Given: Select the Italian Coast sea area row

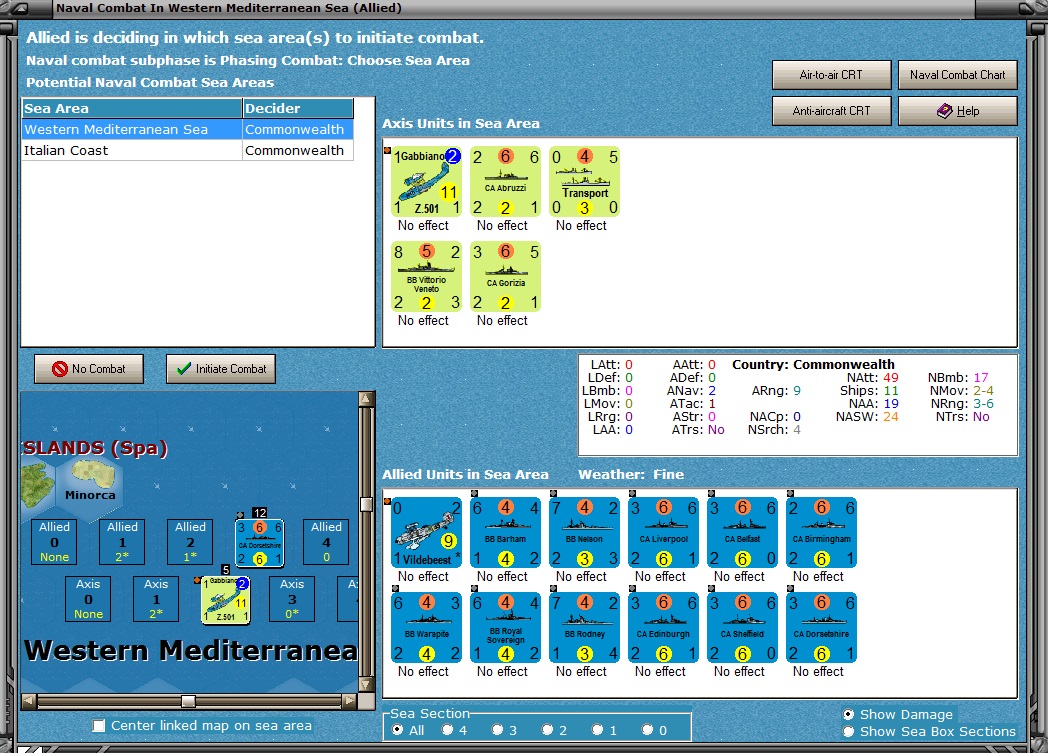Looking at the screenshot, I should tap(187, 150).
